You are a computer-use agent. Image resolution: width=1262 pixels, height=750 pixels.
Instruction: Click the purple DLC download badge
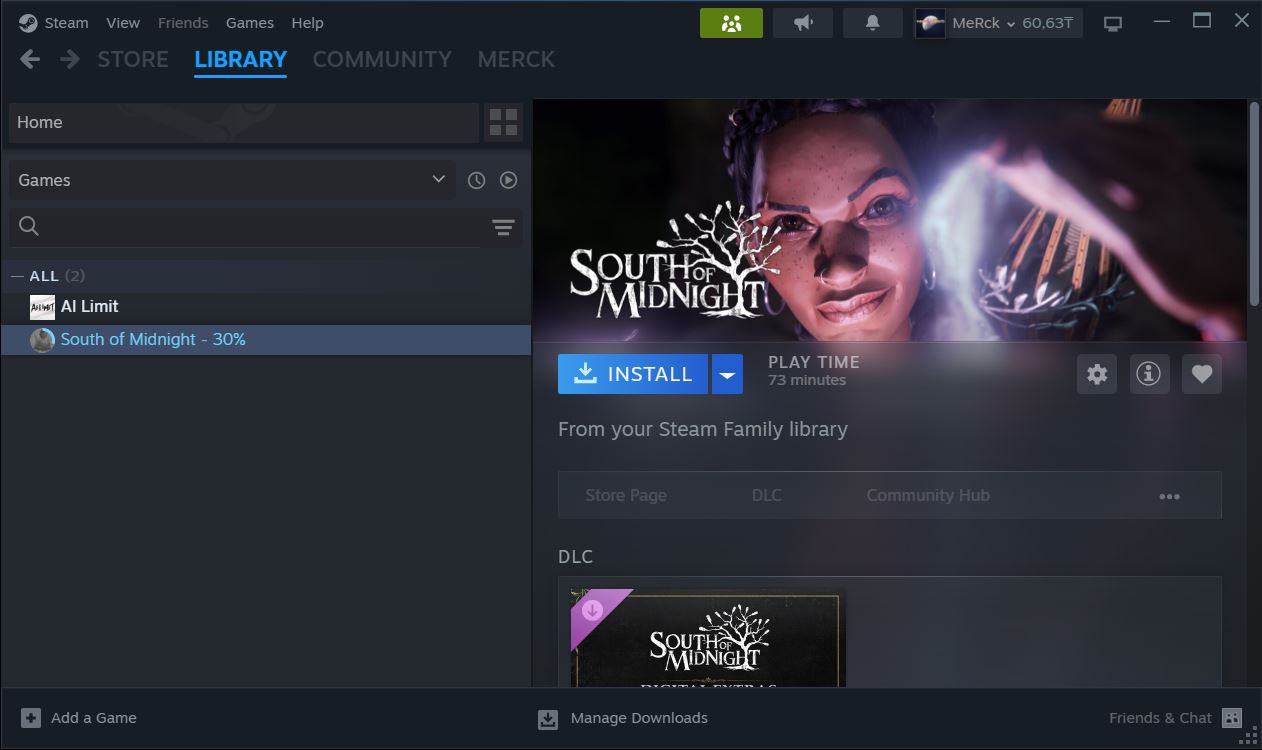point(592,609)
